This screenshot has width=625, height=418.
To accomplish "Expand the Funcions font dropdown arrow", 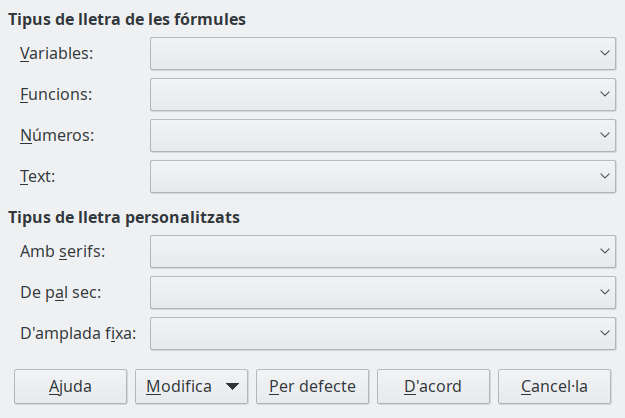I will pyautogui.click(x=605, y=94).
